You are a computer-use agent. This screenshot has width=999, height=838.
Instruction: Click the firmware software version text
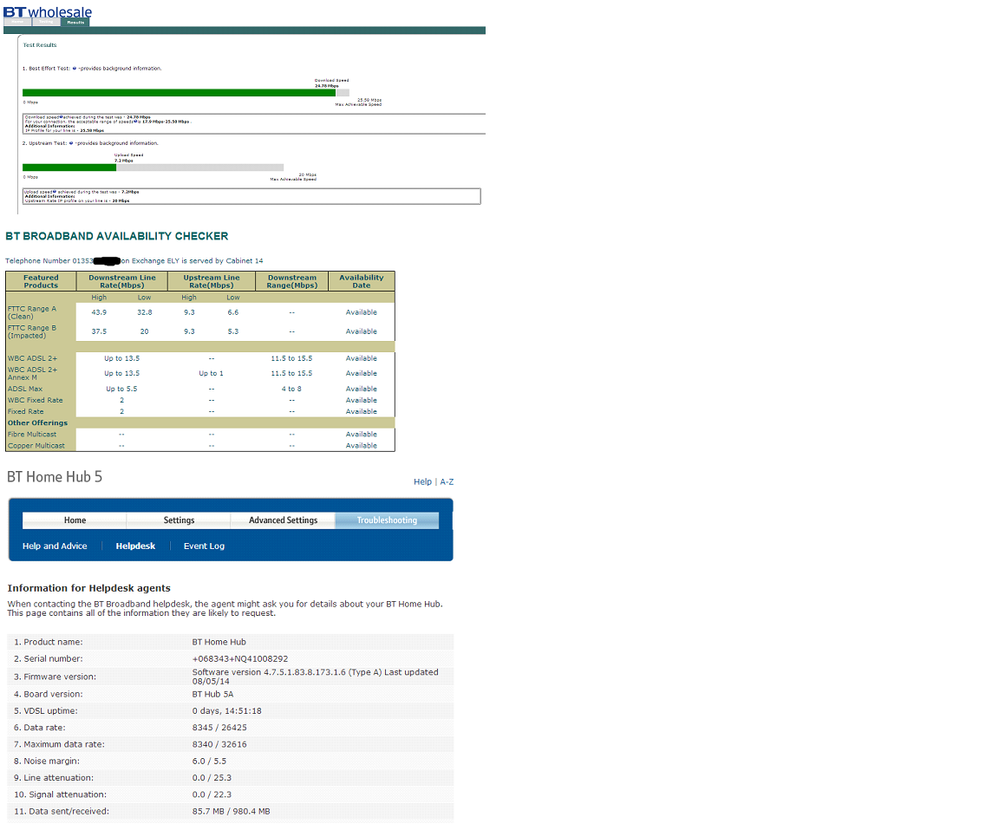pos(315,677)
